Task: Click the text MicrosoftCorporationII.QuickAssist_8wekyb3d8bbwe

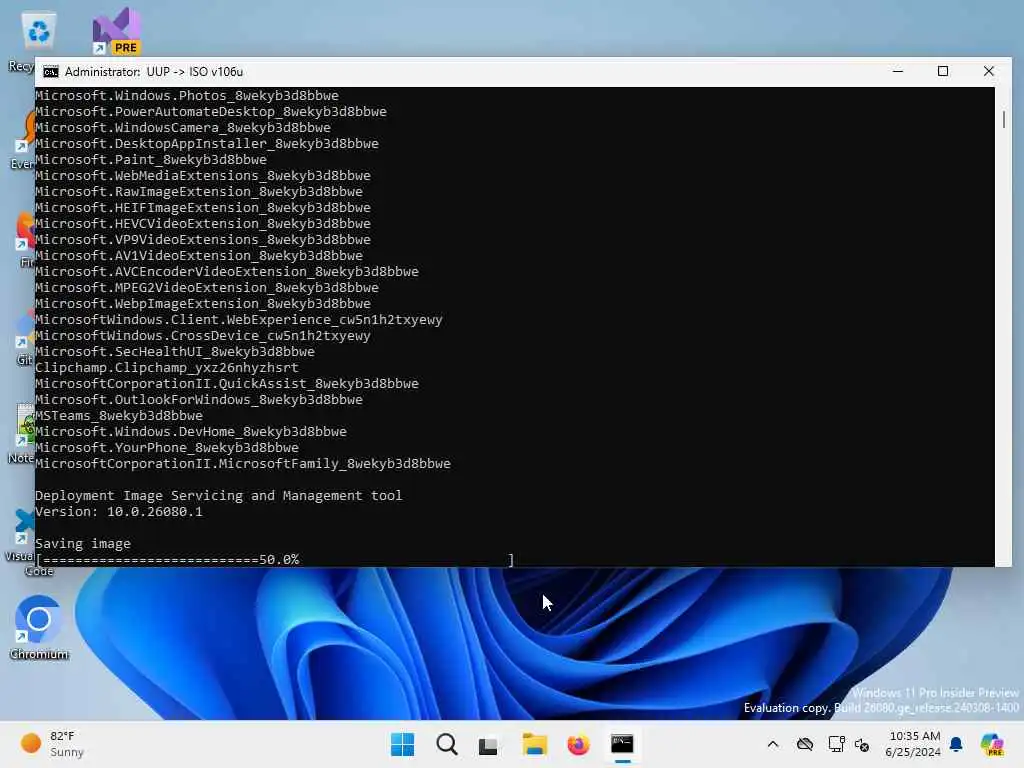Action: point(227,384)
